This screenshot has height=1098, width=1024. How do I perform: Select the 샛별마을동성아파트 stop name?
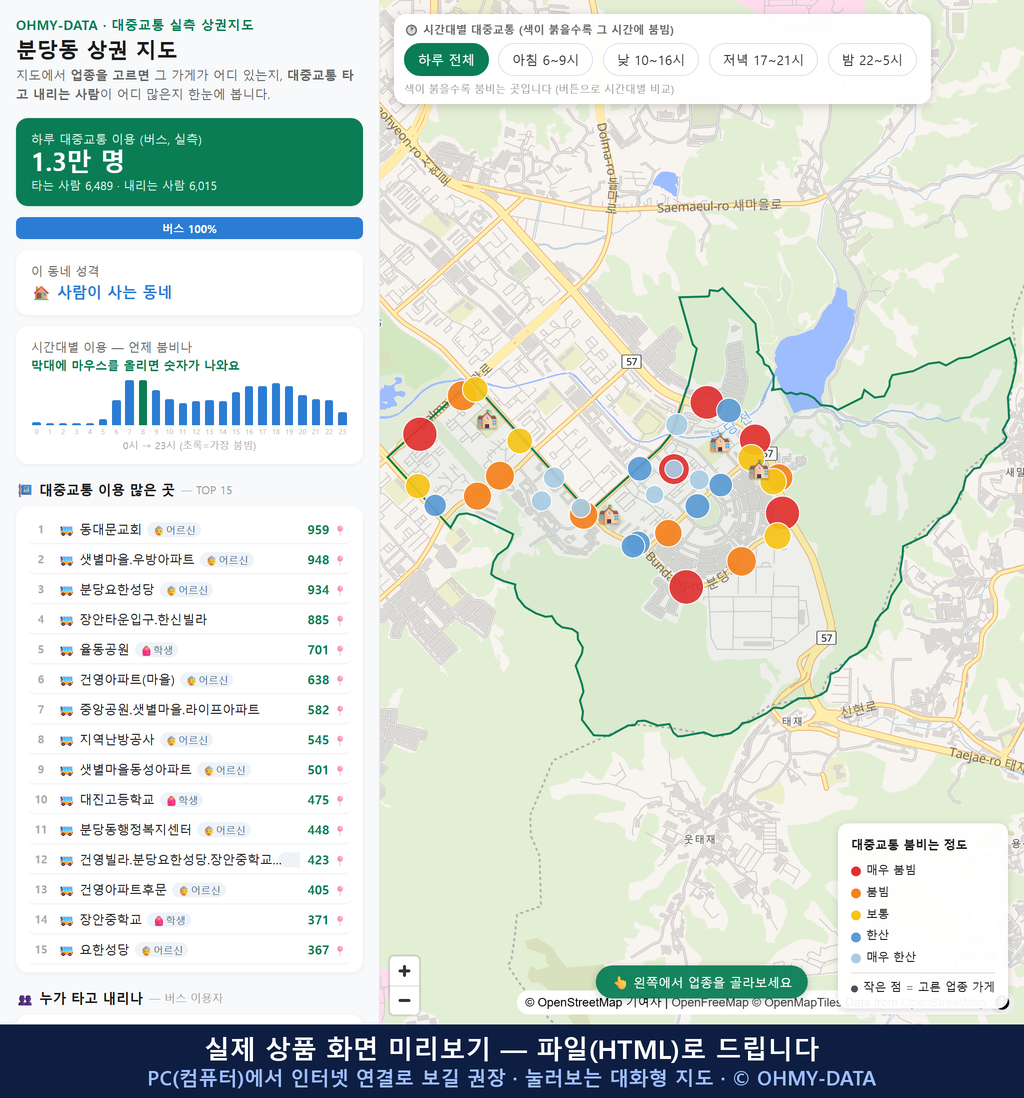tap(135, 770)
